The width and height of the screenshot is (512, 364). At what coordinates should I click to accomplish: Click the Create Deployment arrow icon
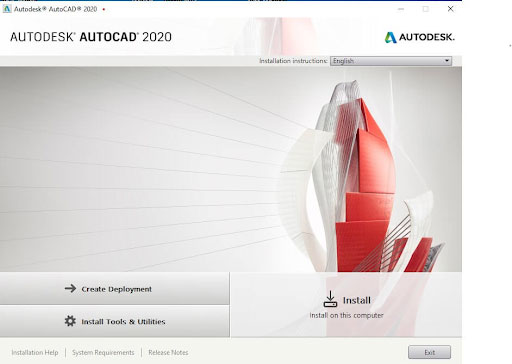[70, 288]
